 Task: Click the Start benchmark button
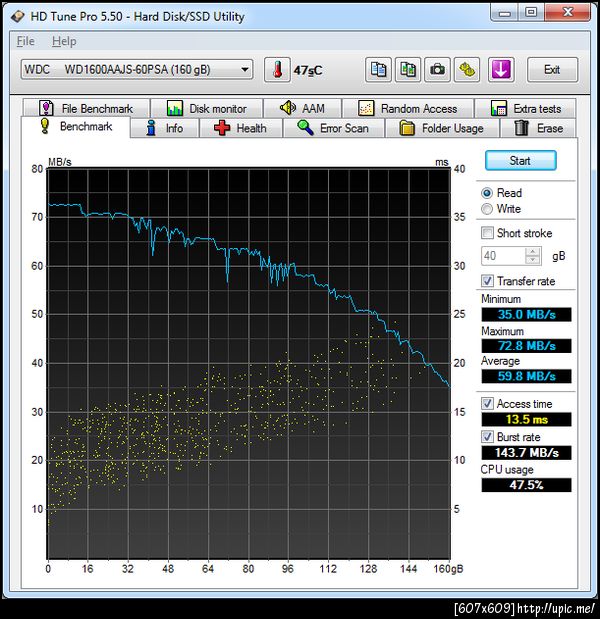pyautogui.click(x=521, y=161)
